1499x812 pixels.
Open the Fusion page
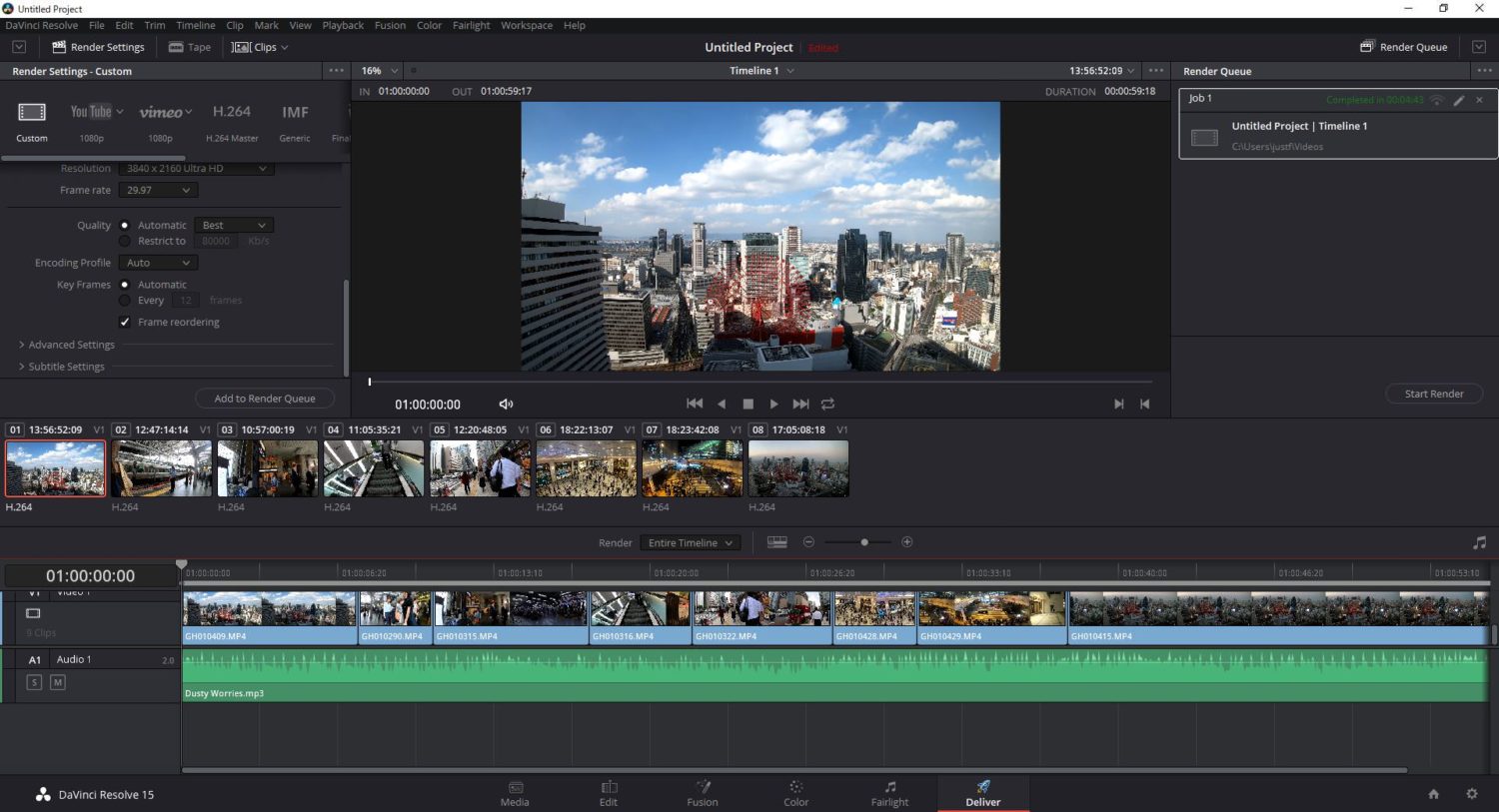(703, 793)
